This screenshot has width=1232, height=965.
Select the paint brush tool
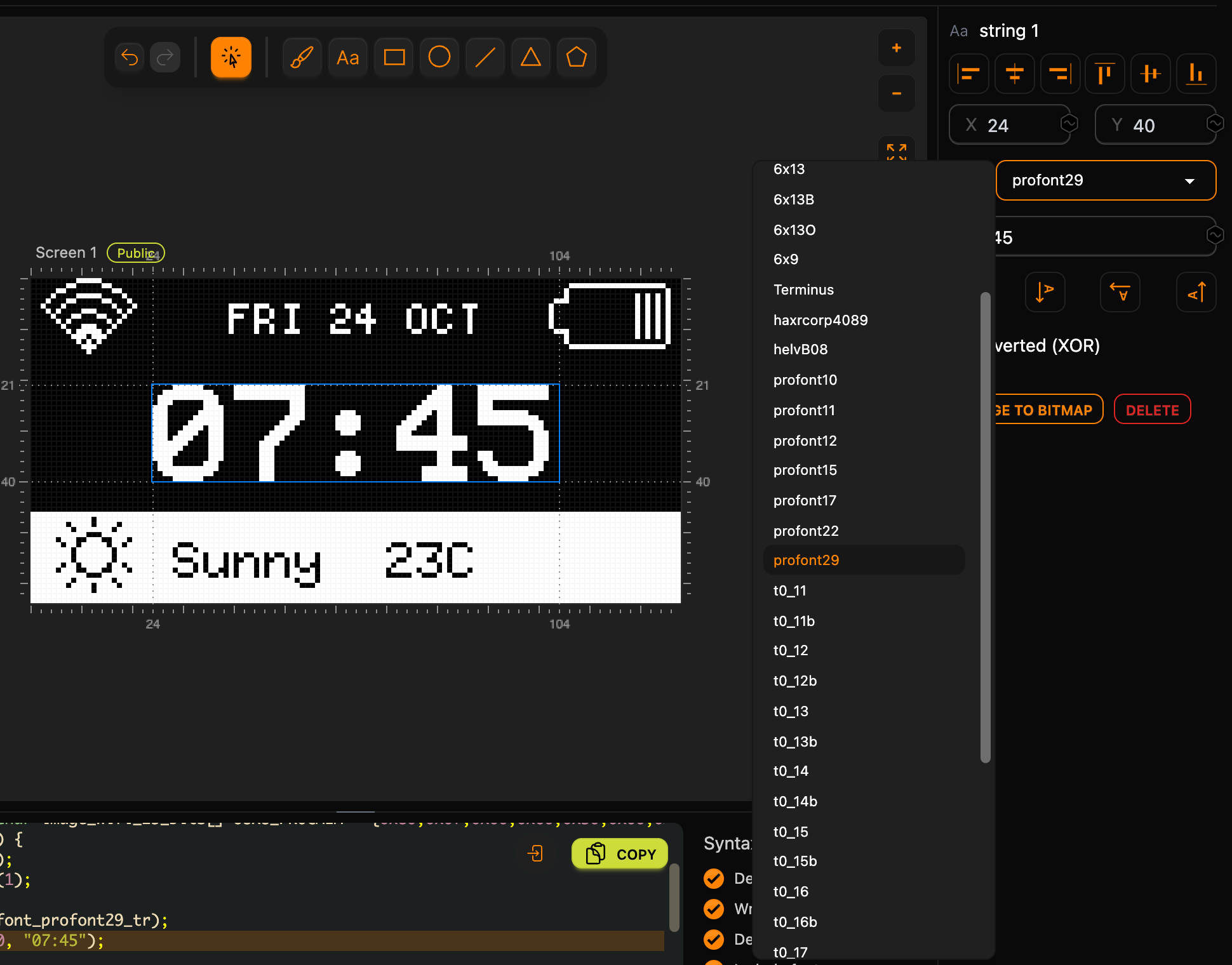302,58
